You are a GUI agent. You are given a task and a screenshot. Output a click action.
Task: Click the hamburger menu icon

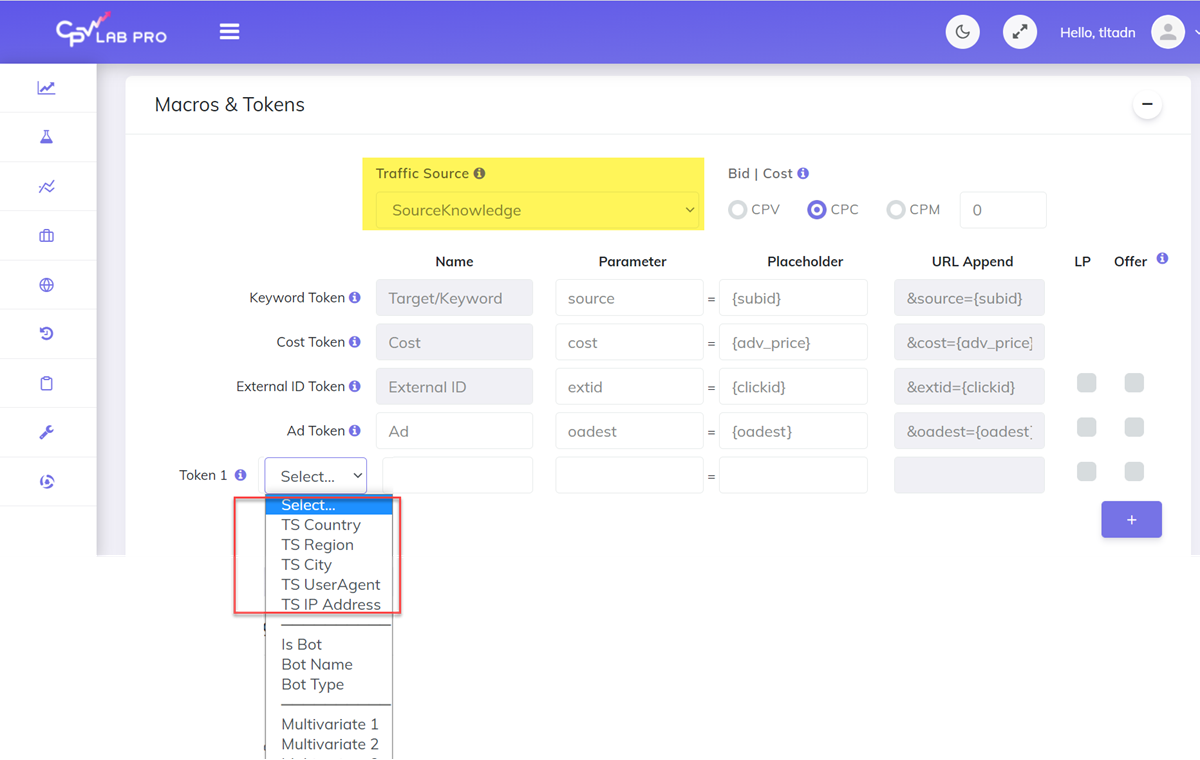(229, 32)
